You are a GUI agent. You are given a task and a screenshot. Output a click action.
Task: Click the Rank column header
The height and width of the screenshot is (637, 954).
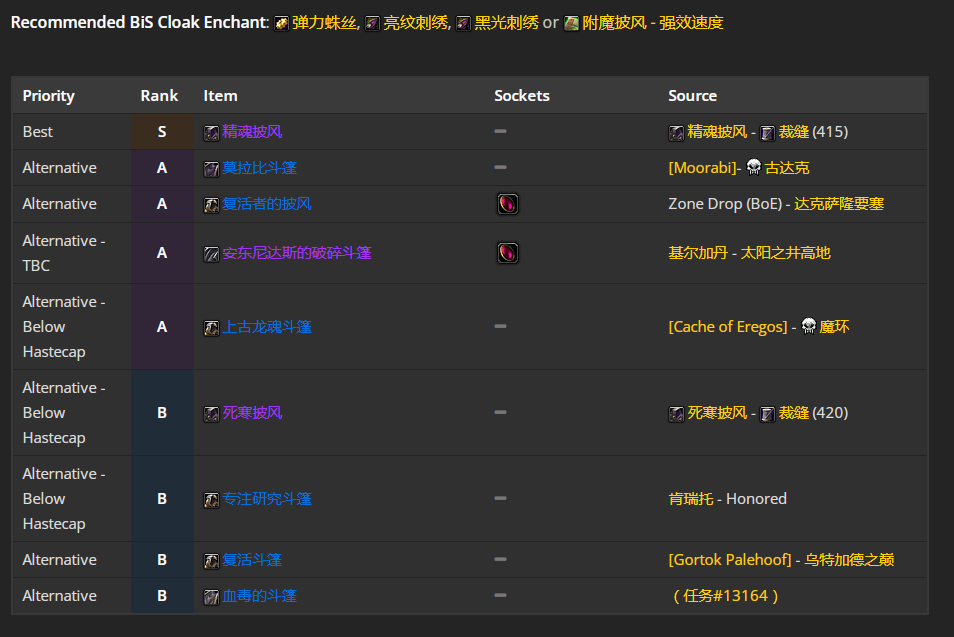159,96
